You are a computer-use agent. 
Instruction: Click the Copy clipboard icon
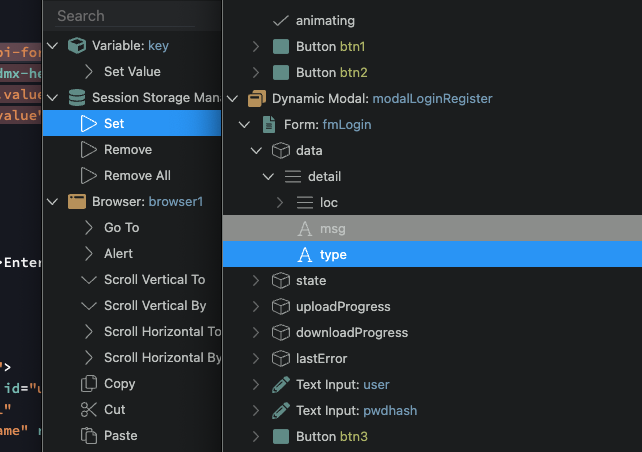click(88, 384)
